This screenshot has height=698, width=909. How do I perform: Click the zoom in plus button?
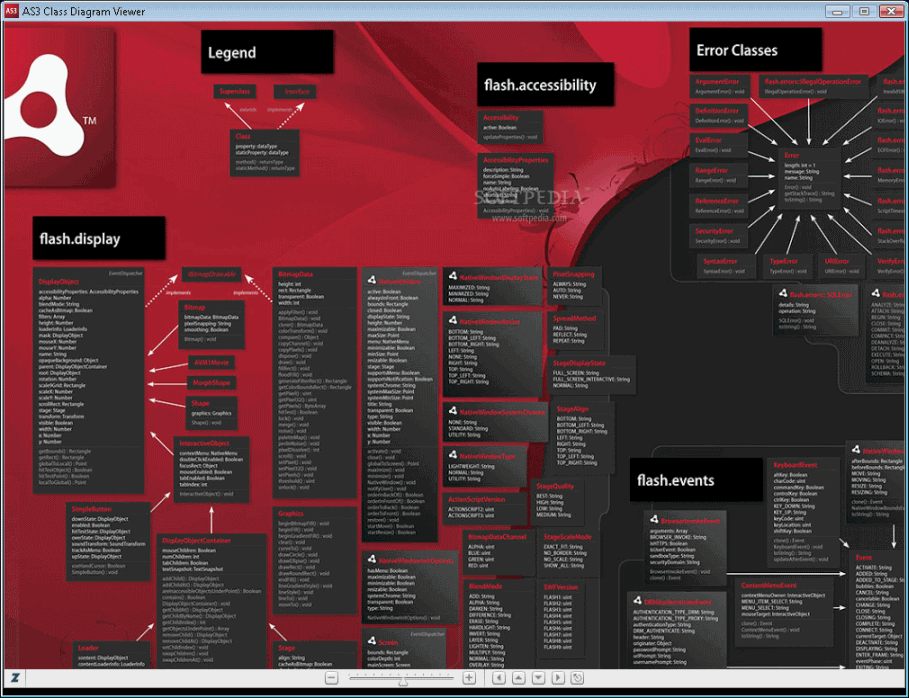pos(469,678)
